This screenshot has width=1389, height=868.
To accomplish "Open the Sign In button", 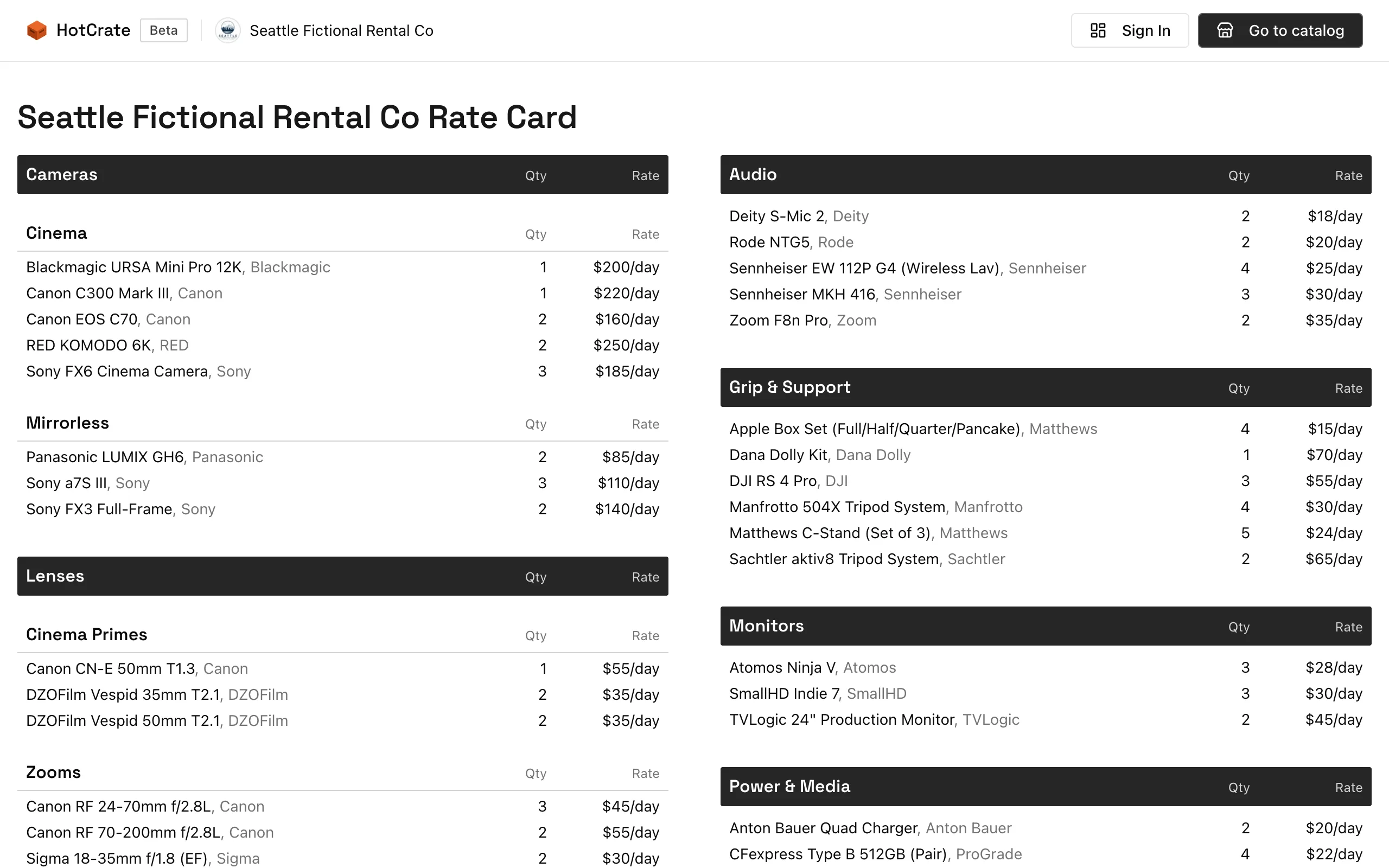I will [1130, 30].
